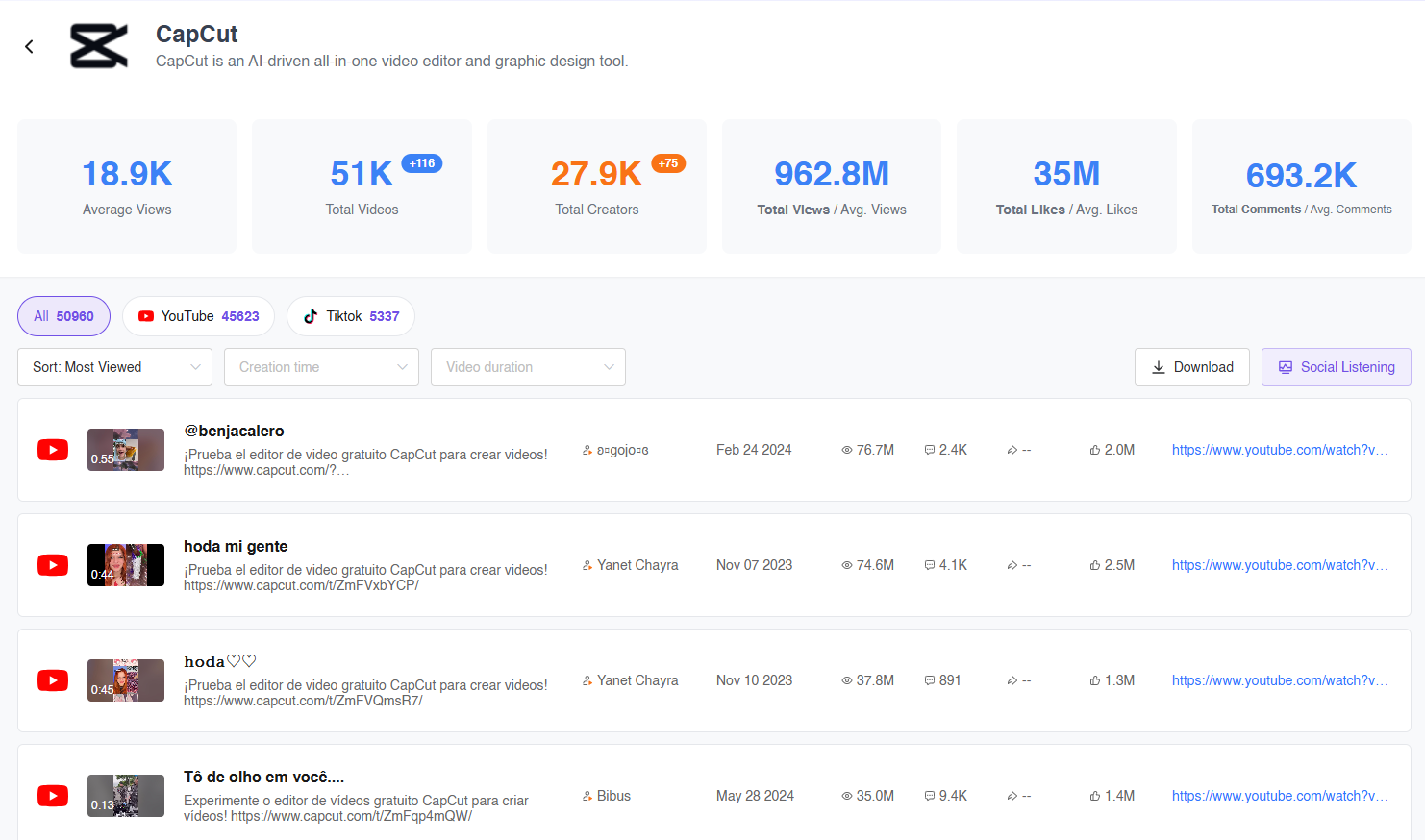Click the views eye icon beside 37.8M
Viewport: 1425px width, 840px height.
[x=847, y=680]
